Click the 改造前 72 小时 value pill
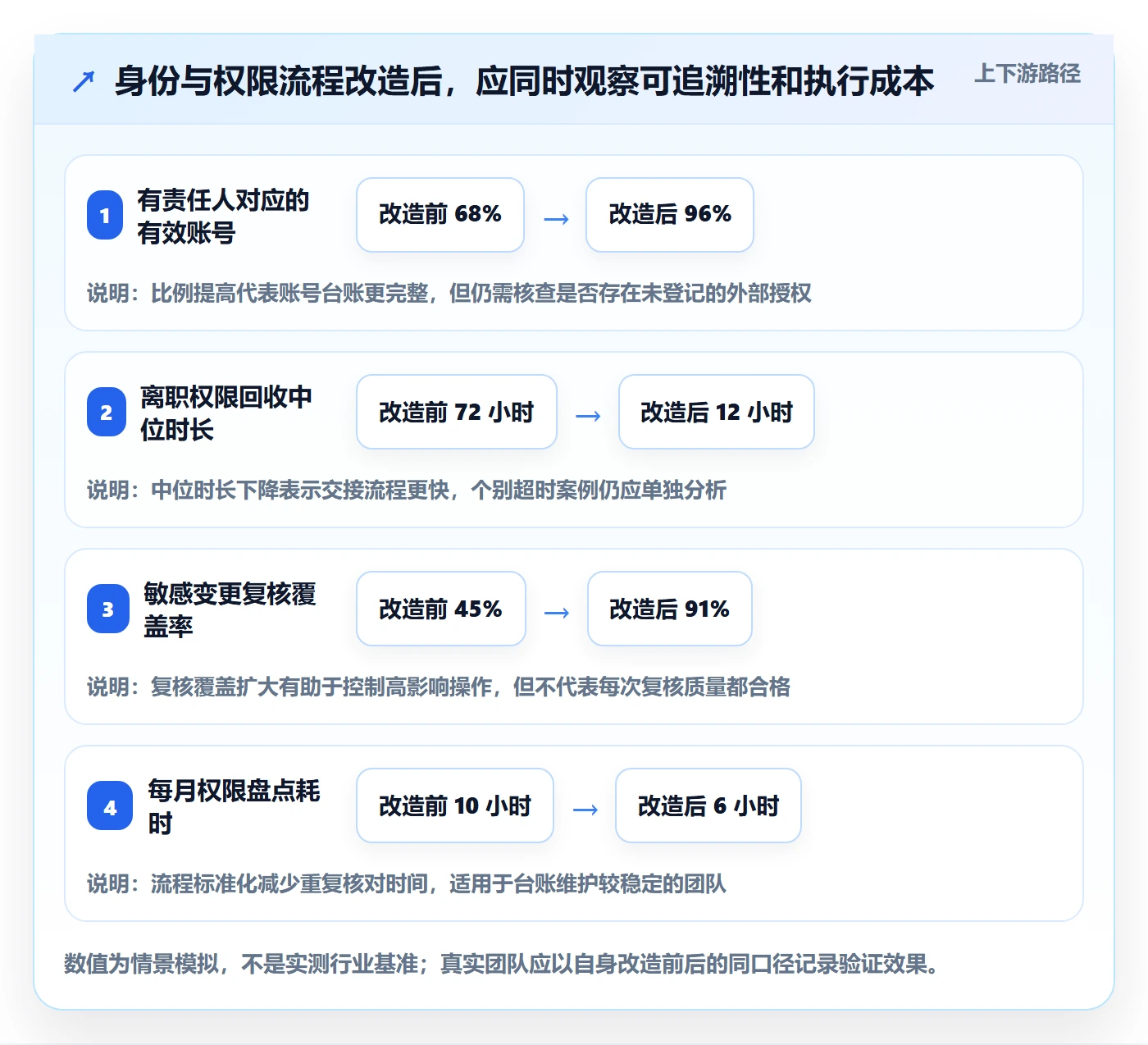 pyautogui.click(x=457, y=412)
